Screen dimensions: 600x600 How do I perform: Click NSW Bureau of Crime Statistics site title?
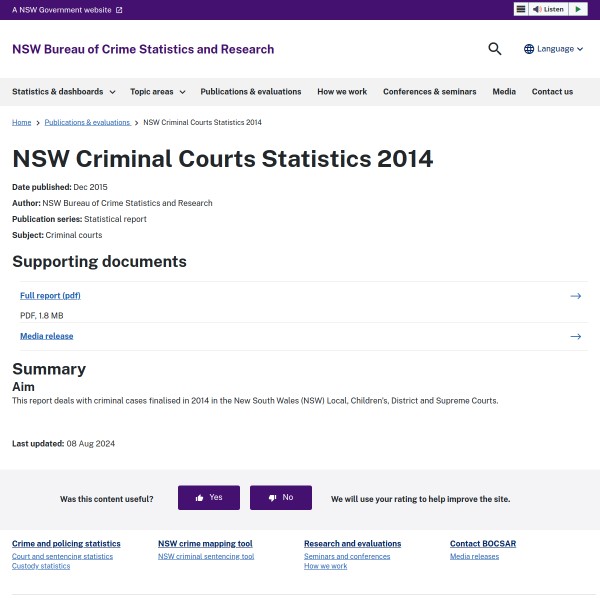(x=143, y=49)
